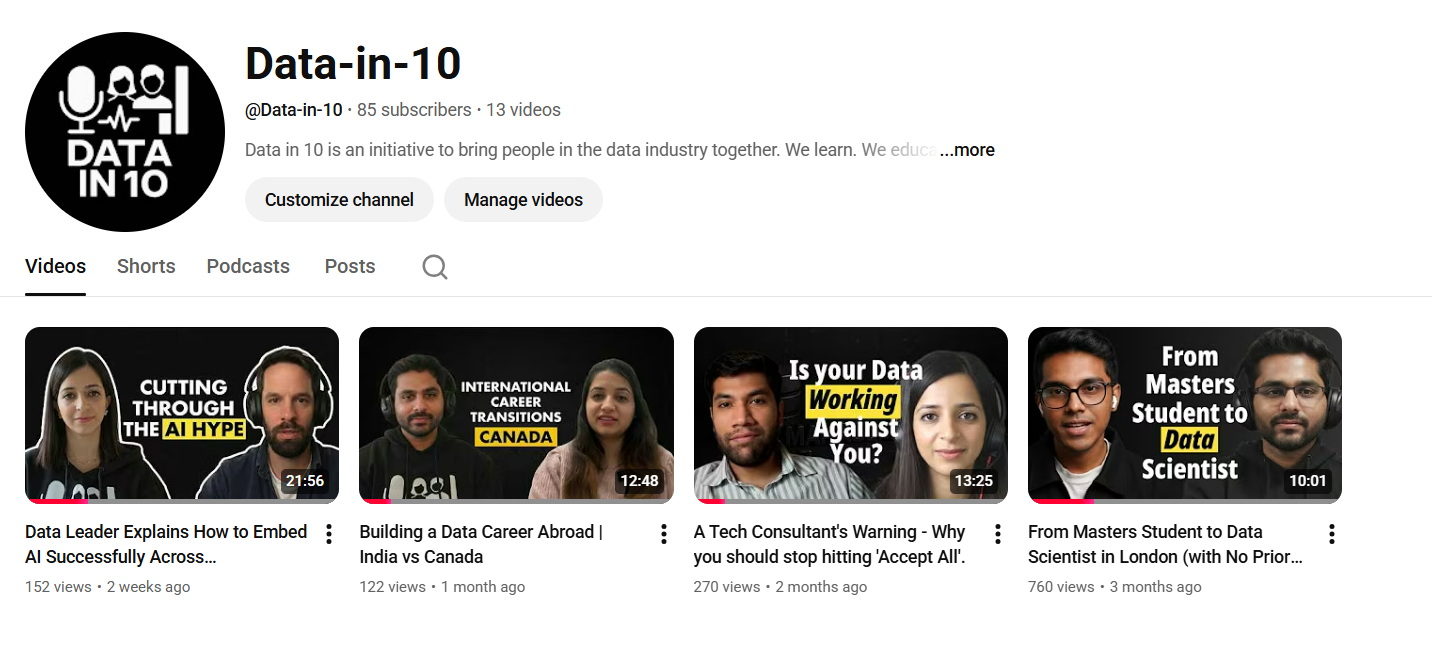The height and width of the screenshot is (646, 1432).
Task: Click '270 views • 2 months ago' metadata
Action: (x=780, y=587)
